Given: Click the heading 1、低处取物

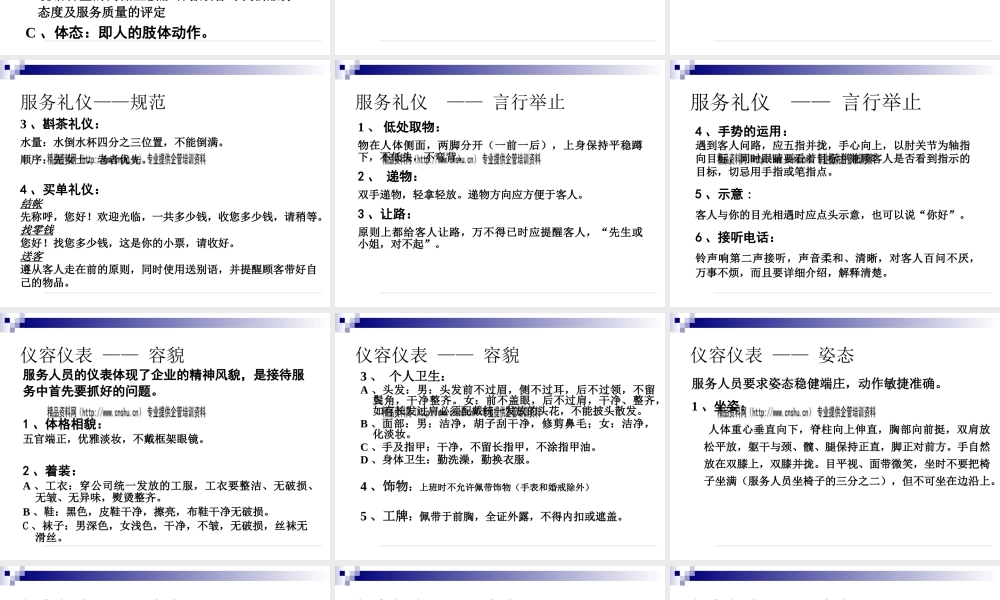Looking at the screenshot, I should tap(399, 127).
